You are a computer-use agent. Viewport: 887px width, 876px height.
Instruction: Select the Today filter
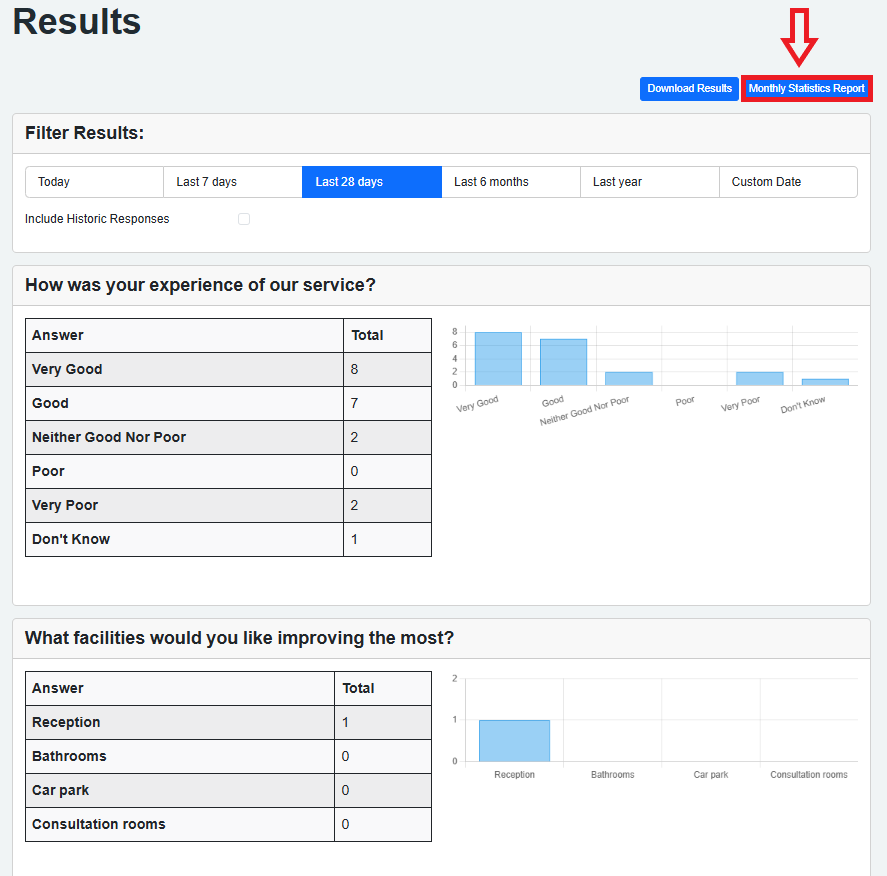pos(94,182)
